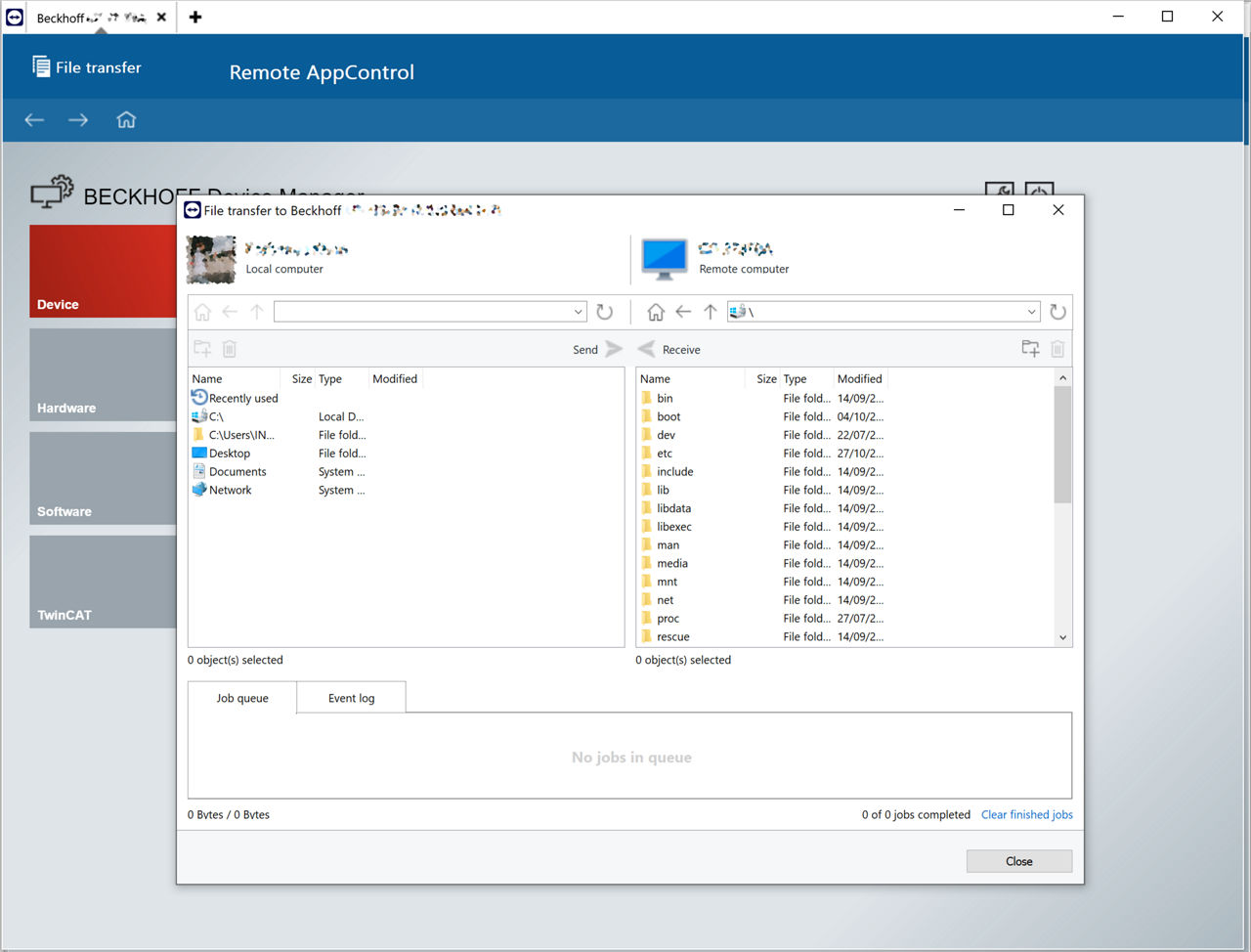Open the local path dropdown
1251x952 pixels.
pyautogui.click(x=578, y=312)
